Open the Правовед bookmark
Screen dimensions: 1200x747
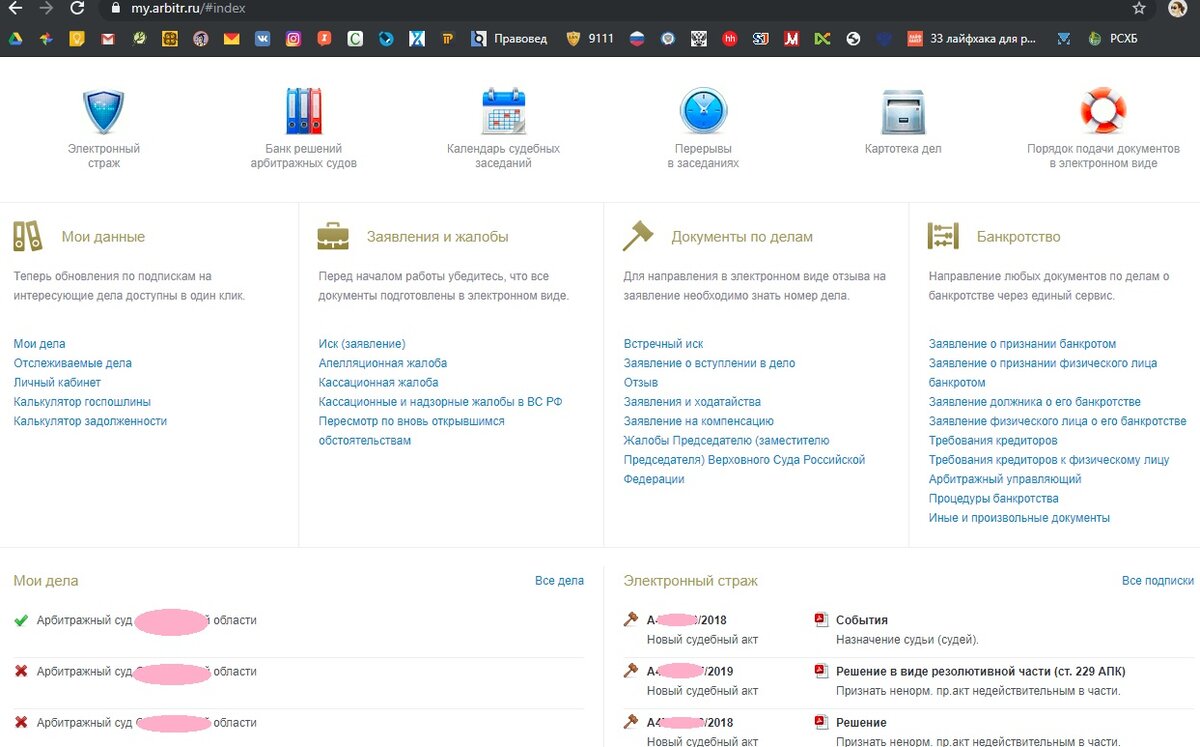pyautogui.click(x=510, y=39)
